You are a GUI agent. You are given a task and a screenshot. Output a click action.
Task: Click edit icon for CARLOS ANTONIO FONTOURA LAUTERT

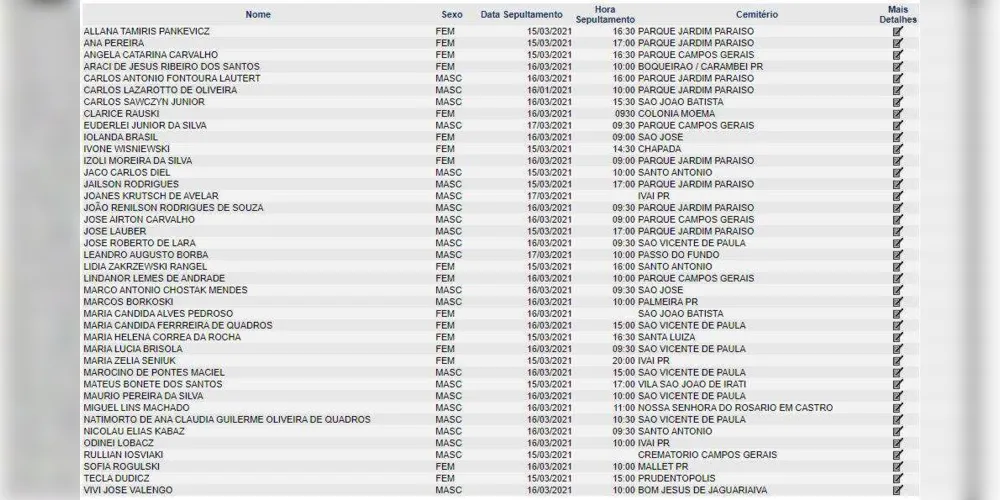[x=898, y=78]
